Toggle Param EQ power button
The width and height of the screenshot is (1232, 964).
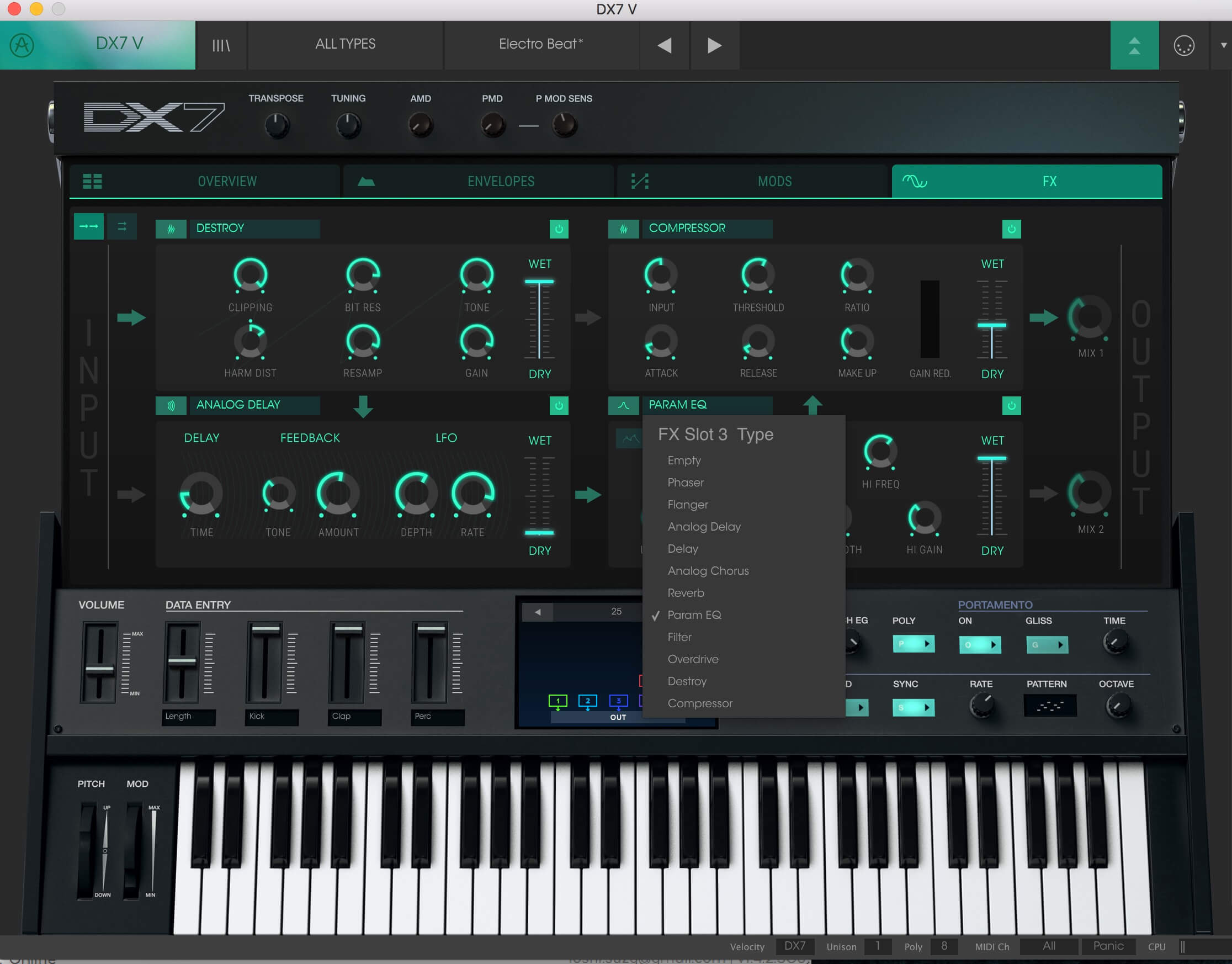(1011, 405)
